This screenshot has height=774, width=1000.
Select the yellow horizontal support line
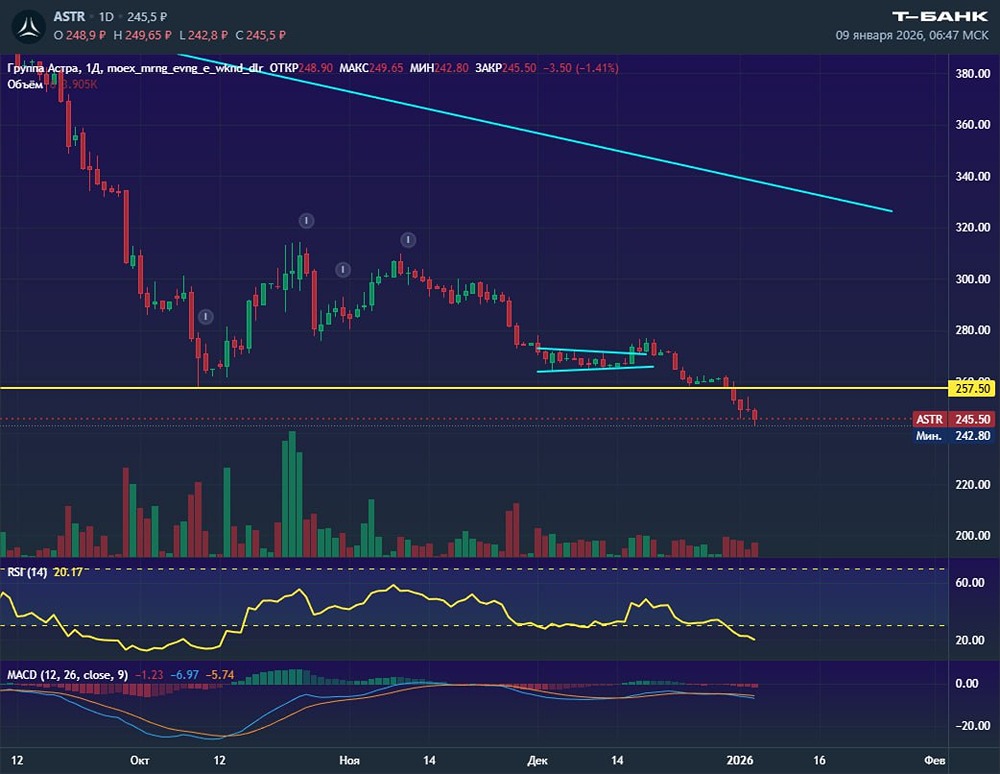click(474, 388)
